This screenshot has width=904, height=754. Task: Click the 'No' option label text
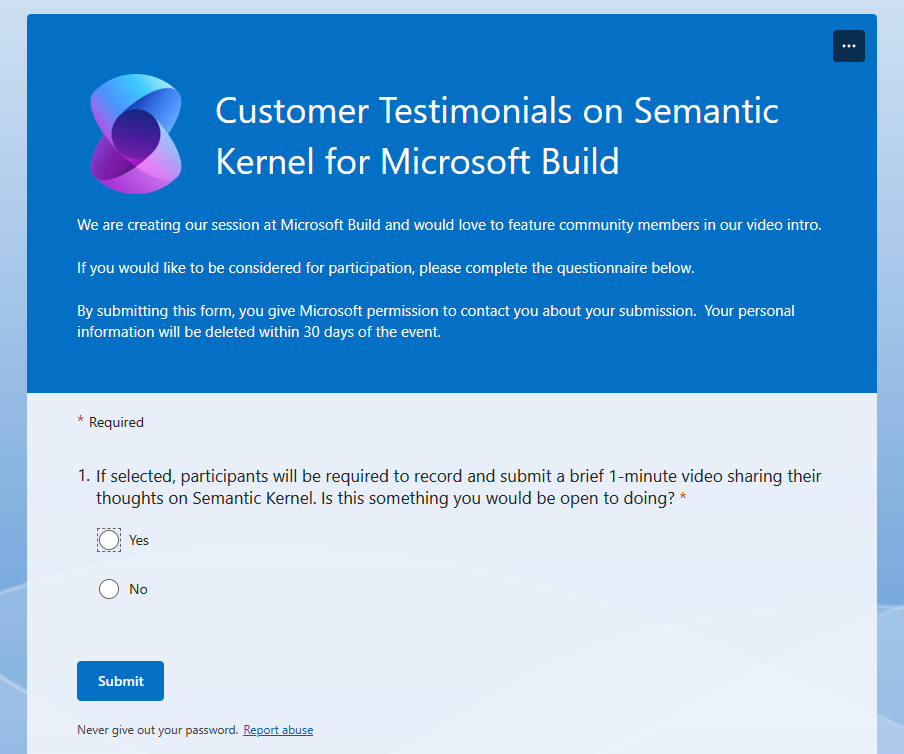(x=138, y=589)
